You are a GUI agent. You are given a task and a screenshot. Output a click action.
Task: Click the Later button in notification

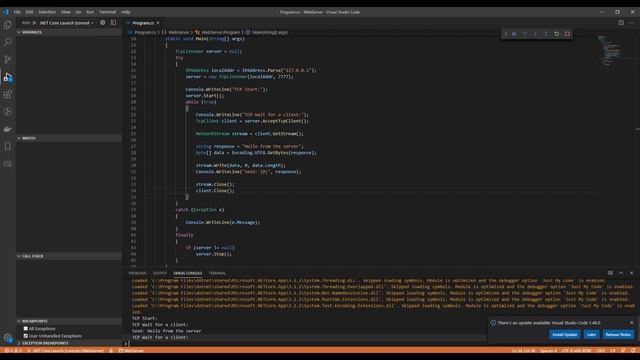pos(591,334)
